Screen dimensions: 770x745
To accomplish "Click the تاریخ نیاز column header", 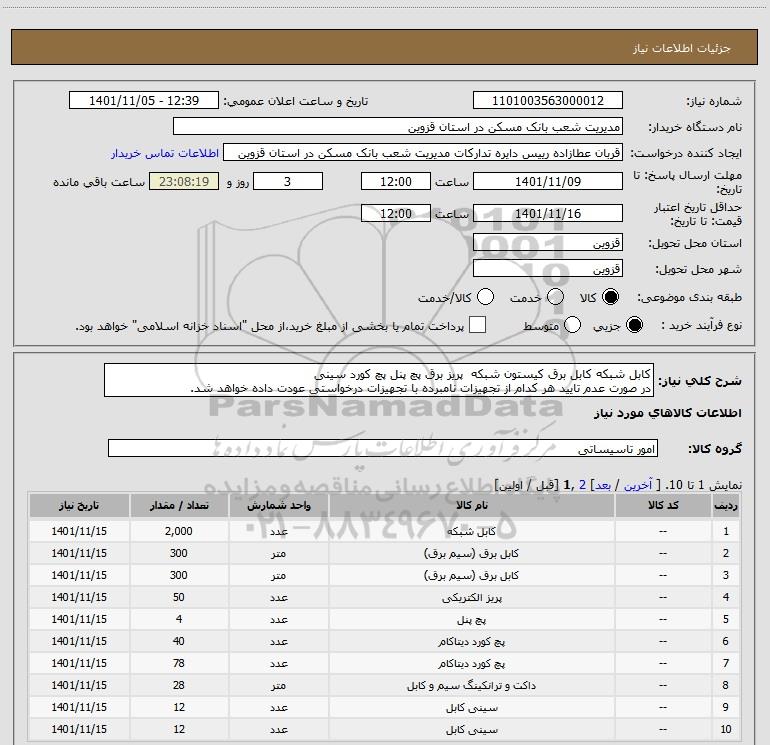I will point(79,505).
